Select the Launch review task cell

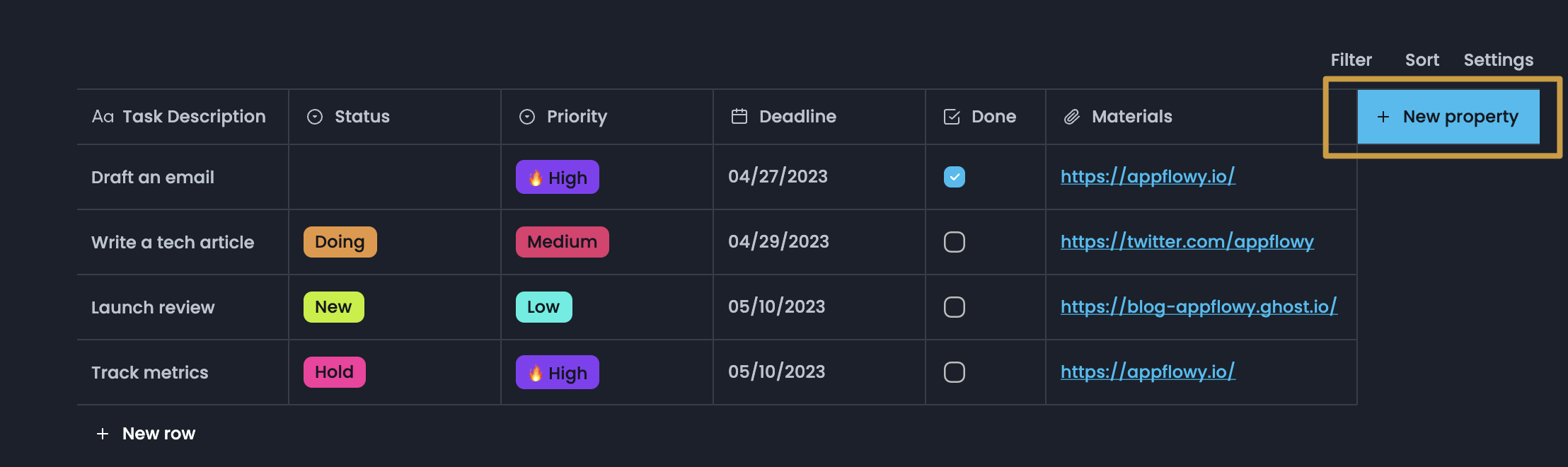pyautogui.click(x=153, y=307)
